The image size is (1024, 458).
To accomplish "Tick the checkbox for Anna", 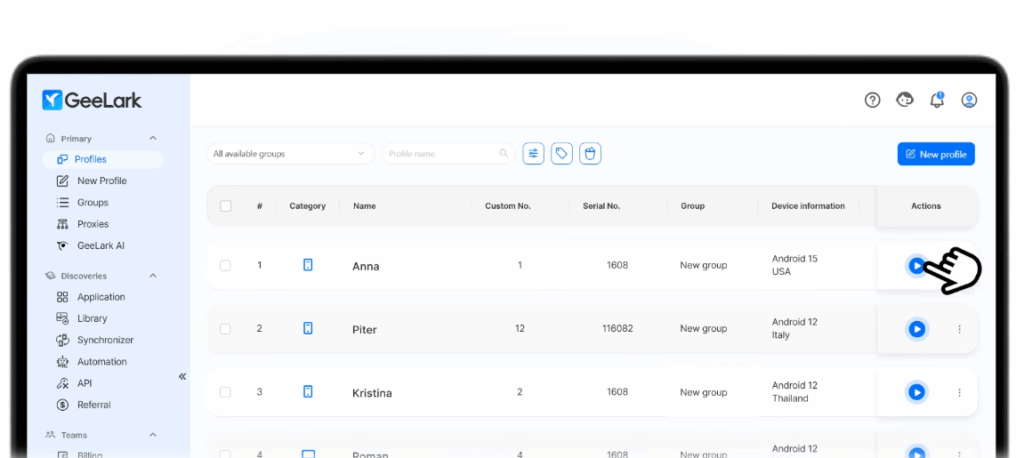I will [225, 265].
